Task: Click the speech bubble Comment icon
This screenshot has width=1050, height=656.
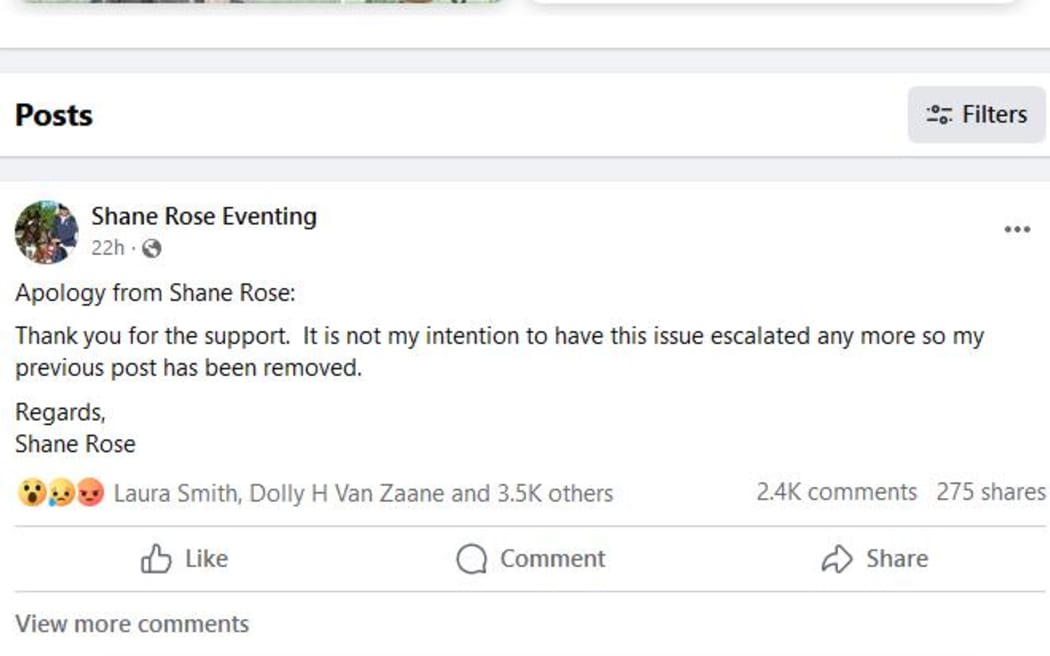Action: 469,558
